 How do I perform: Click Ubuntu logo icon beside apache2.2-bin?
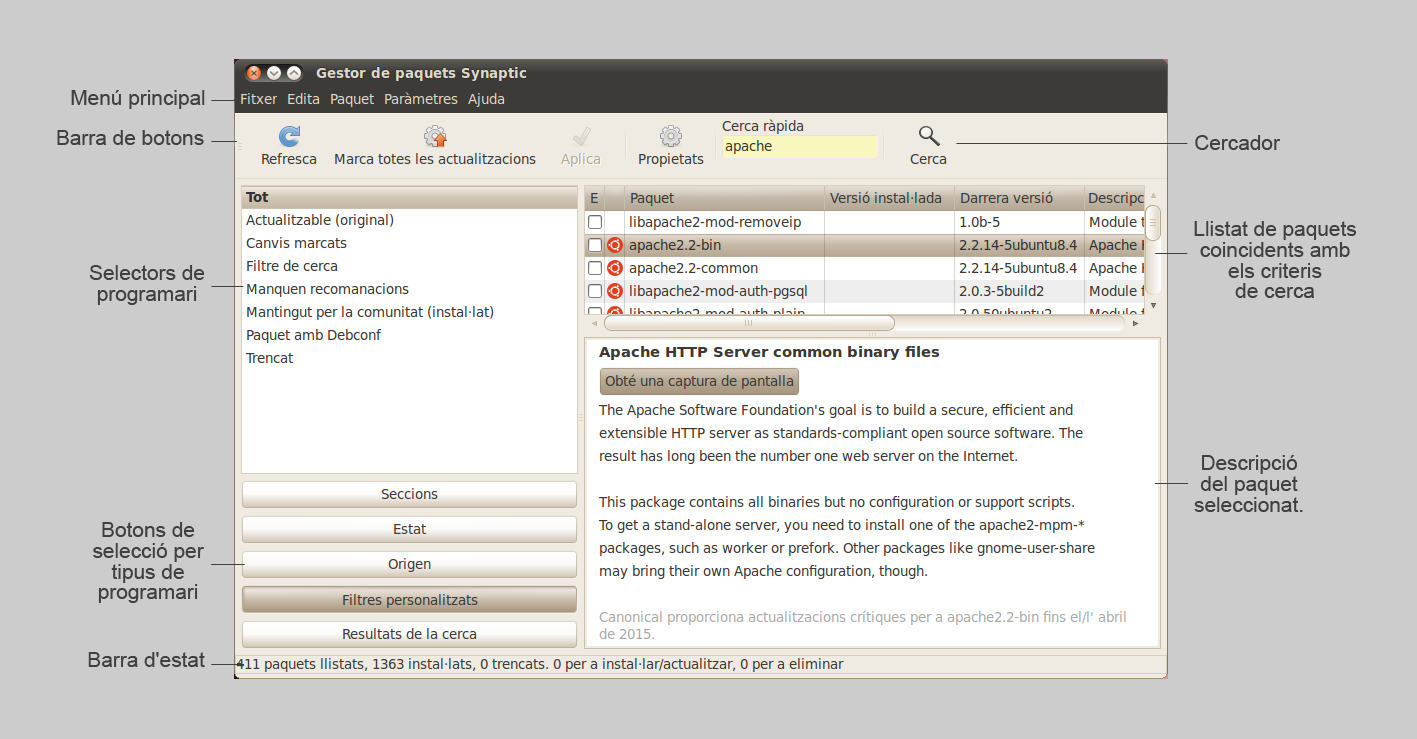tap(615, 245)
